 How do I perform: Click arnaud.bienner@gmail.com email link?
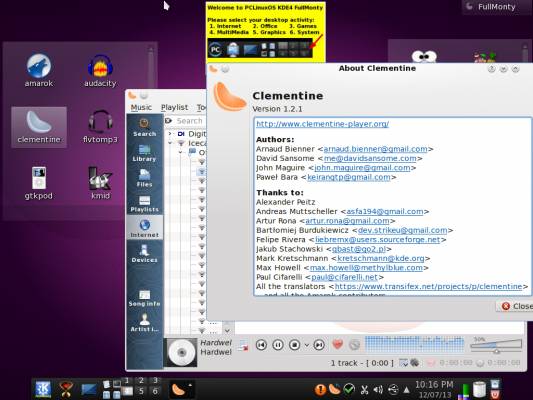click(375, 149)
